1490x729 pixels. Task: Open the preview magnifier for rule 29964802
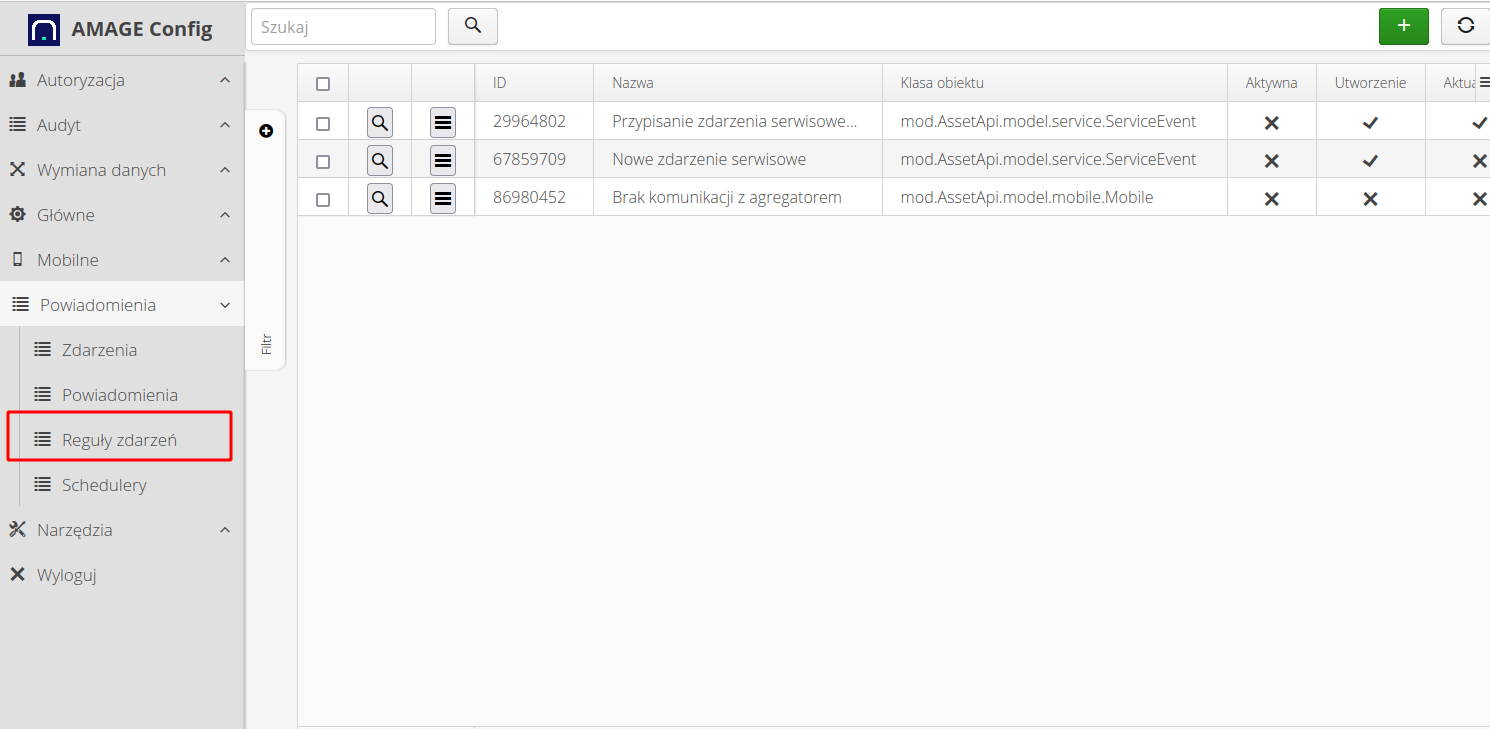pos(379,122)
